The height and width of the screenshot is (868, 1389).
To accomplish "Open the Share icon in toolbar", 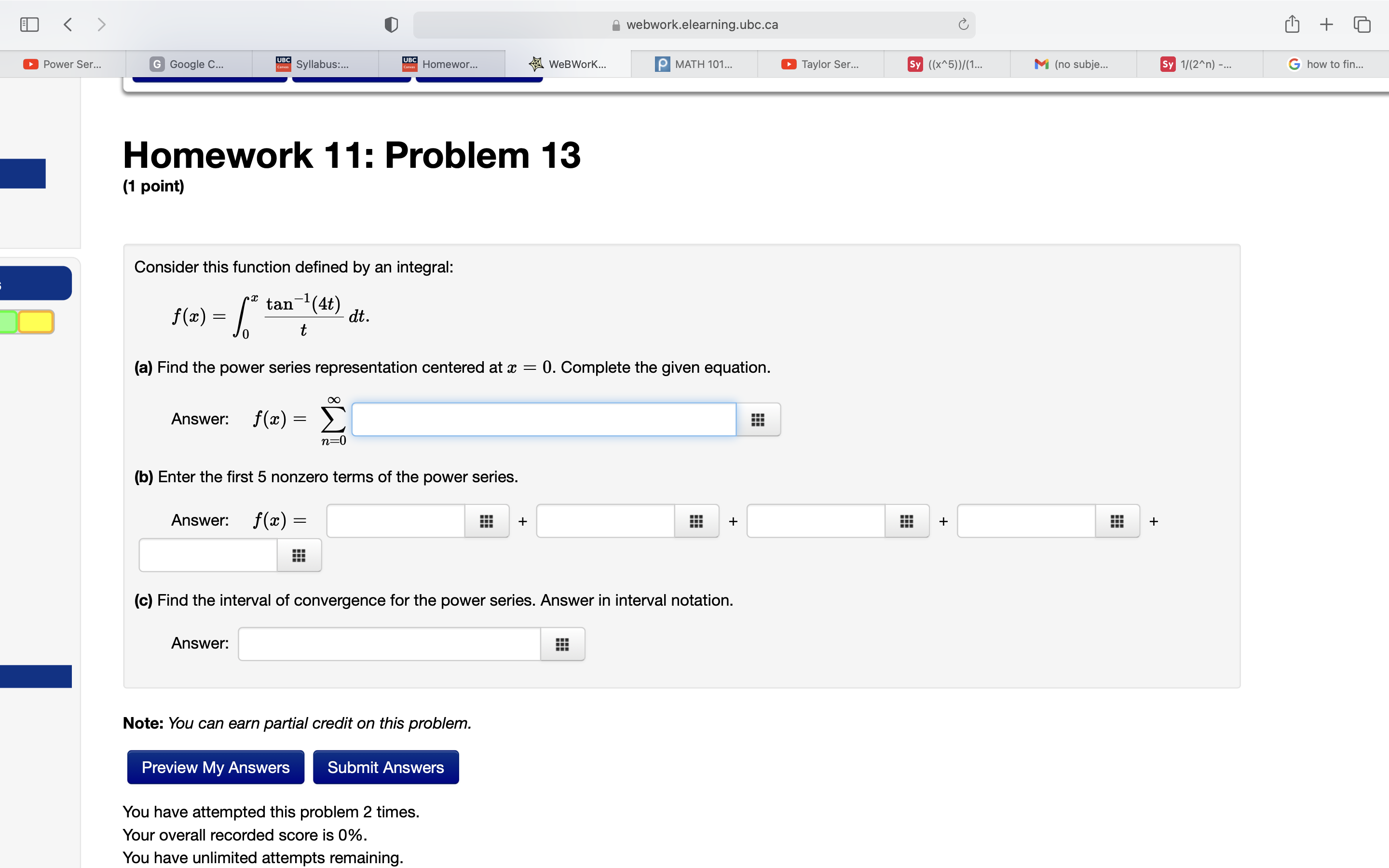I will (x=1292, y=24).
